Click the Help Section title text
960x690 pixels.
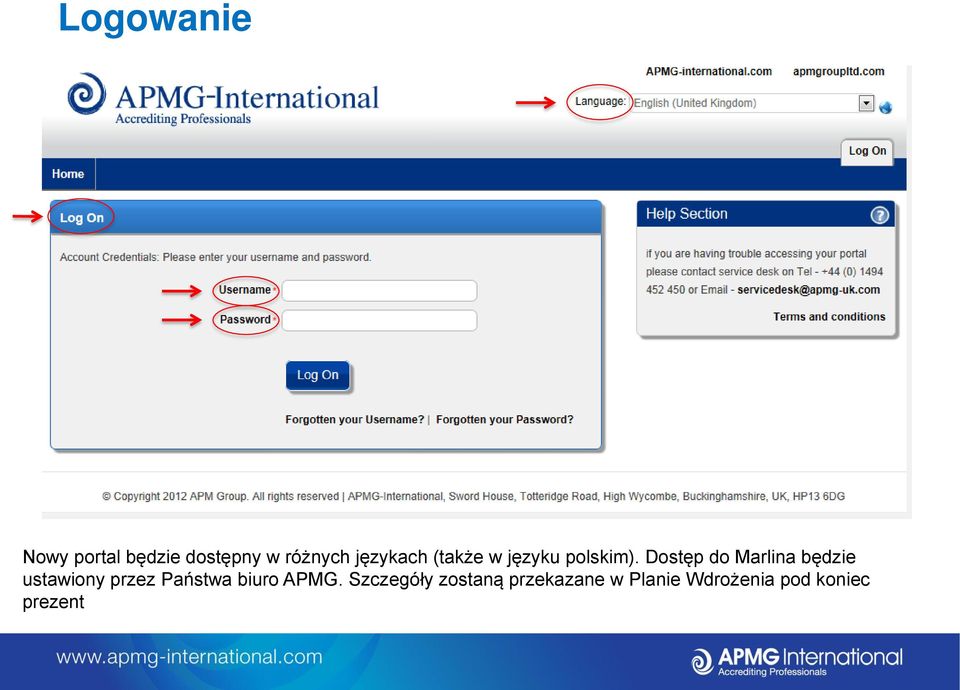point(686,214)
